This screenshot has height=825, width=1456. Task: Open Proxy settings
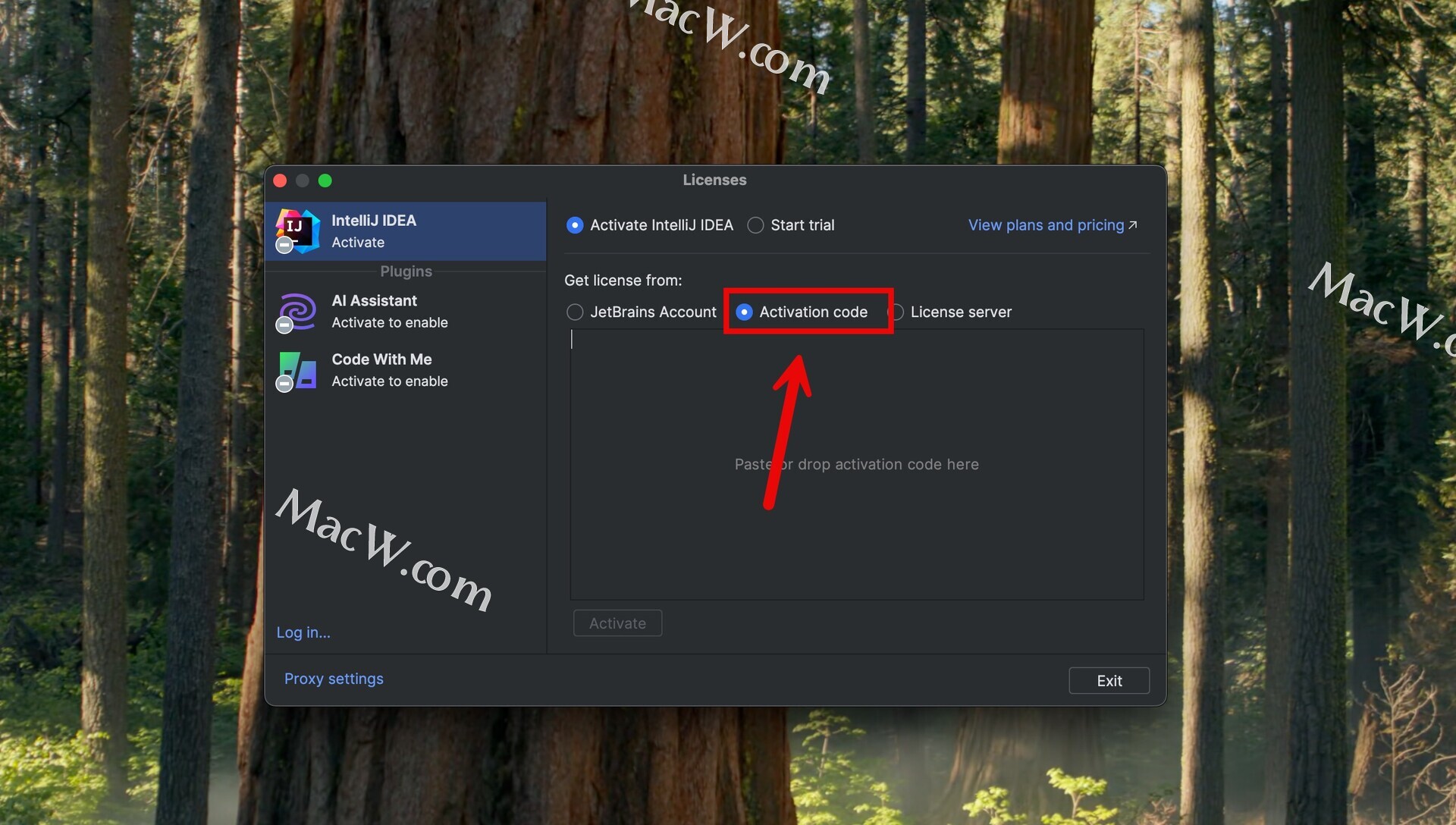tap(334, 679)
